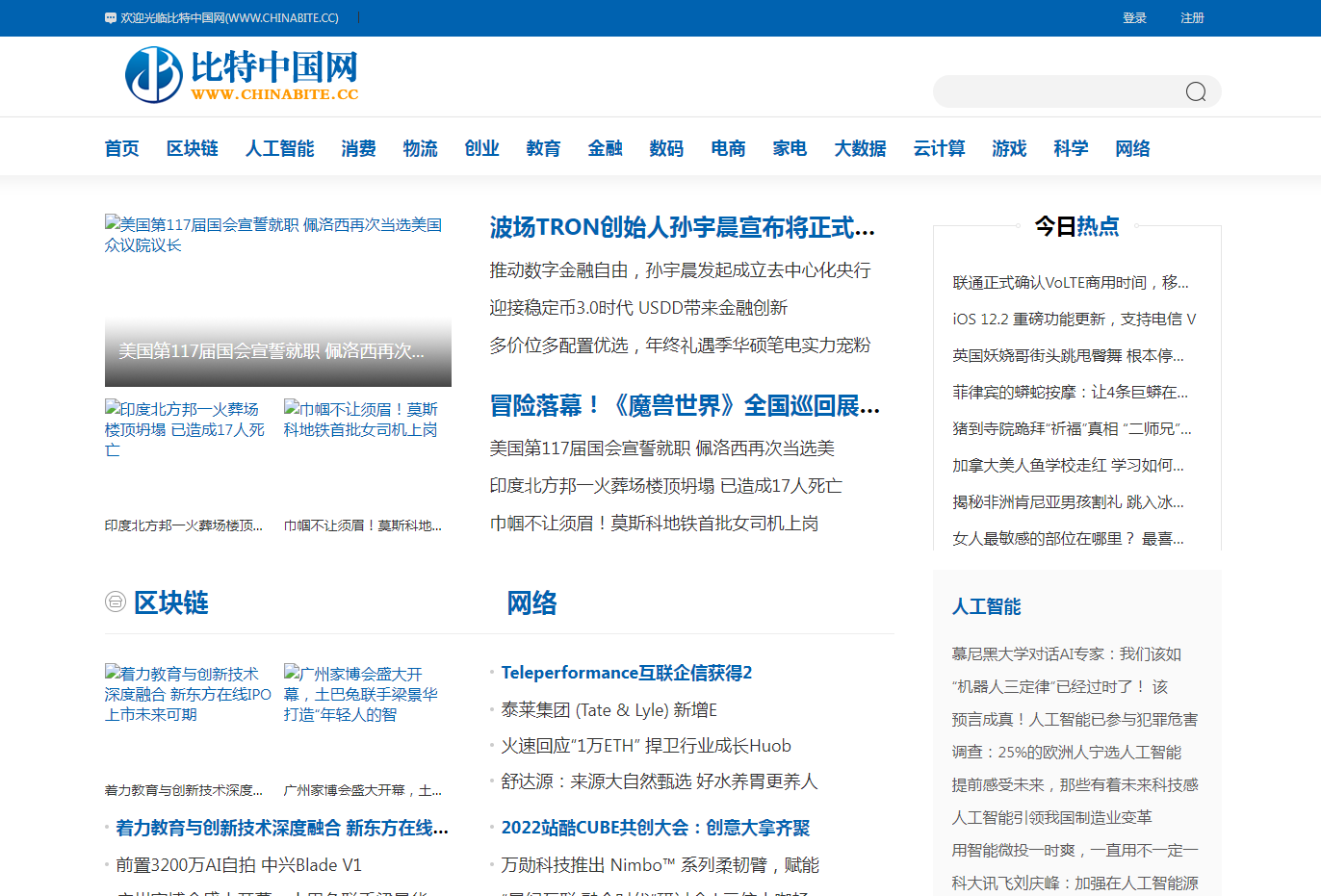Open hot topic 揭秘非洲肯尼亚男孩割礼
Image resolution: width=1321 pixels, height=896 pixels.
click(x=1069, y=502)
